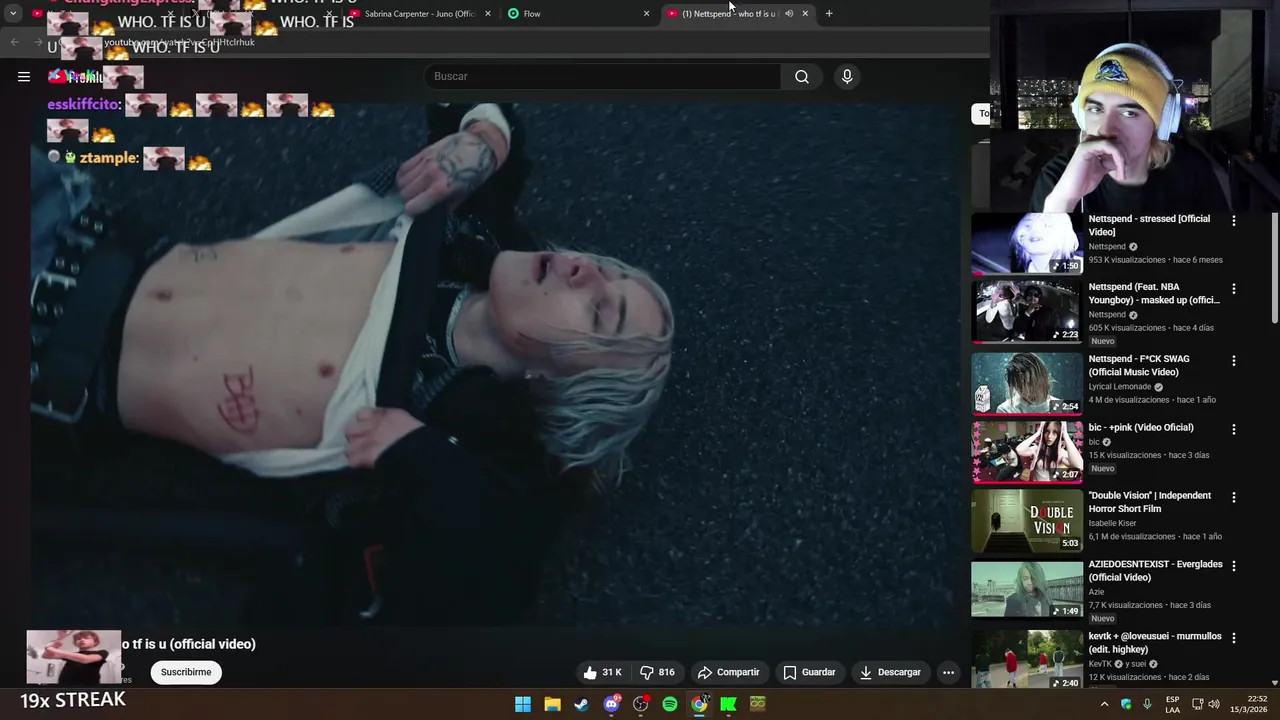
Task: Dislike the video with thumbs down
Action: click(657, 672)
